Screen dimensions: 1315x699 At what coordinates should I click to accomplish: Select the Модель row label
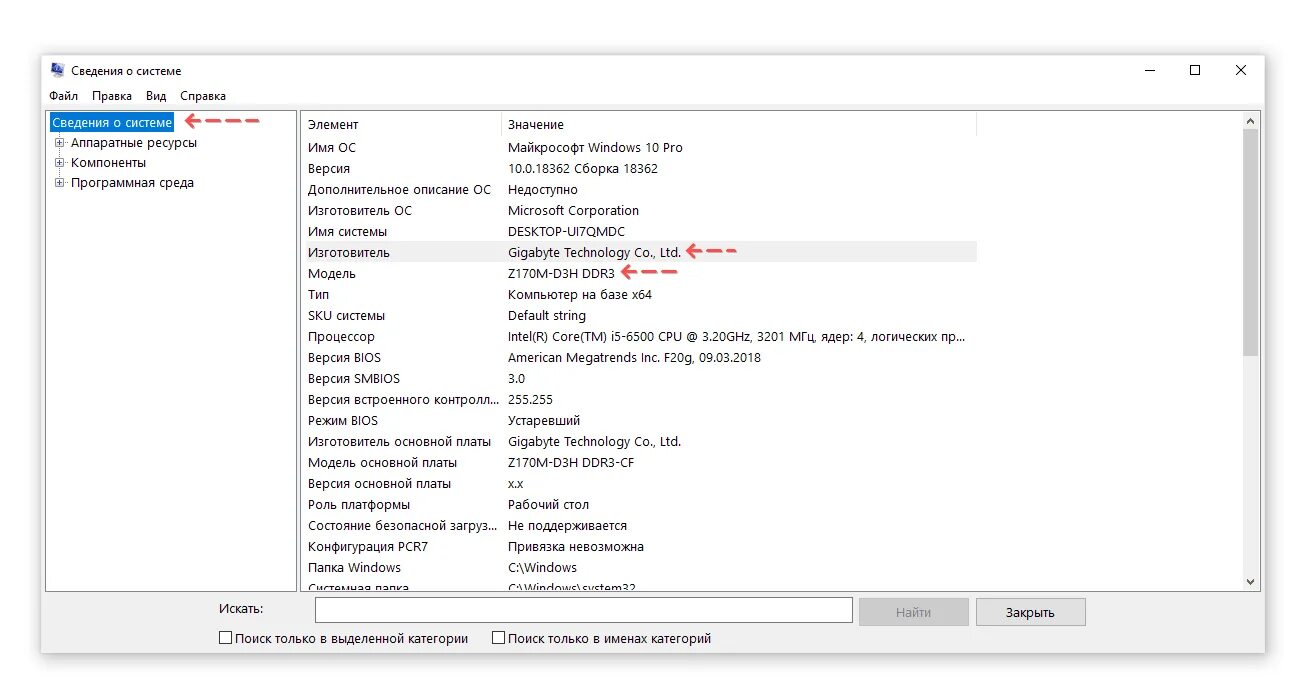(x=332, y=274)
